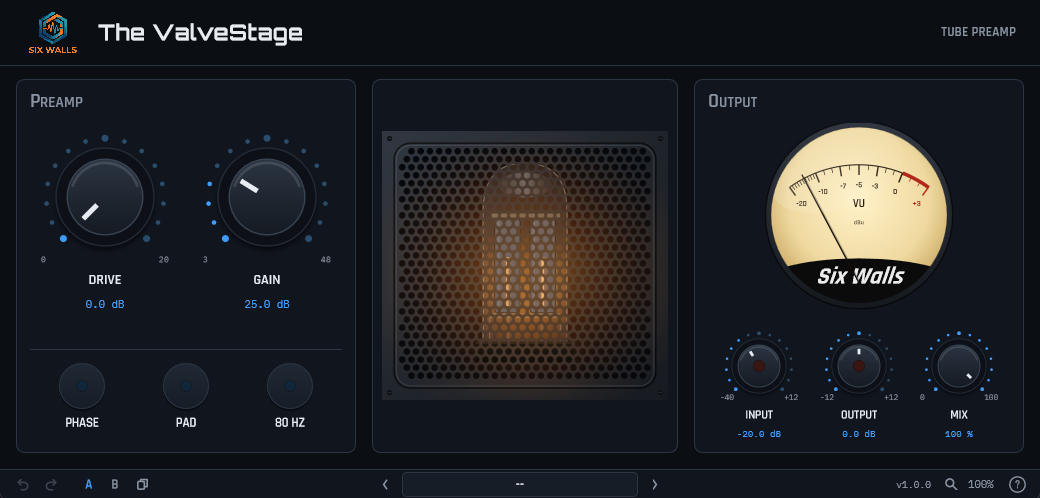
Task: Click the copy A/B state icon
Action: (142, 485)
